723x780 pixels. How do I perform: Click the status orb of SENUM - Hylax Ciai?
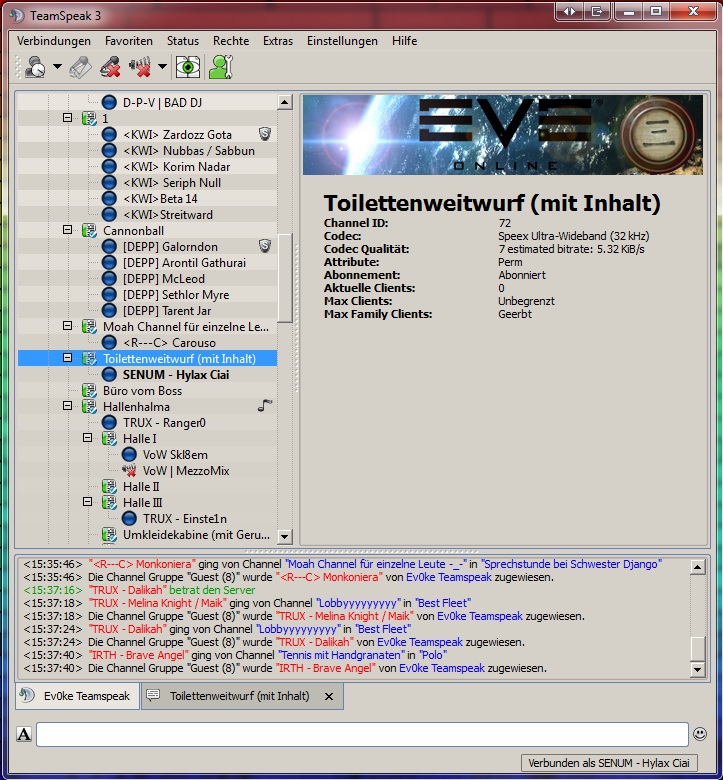[109, 375]
